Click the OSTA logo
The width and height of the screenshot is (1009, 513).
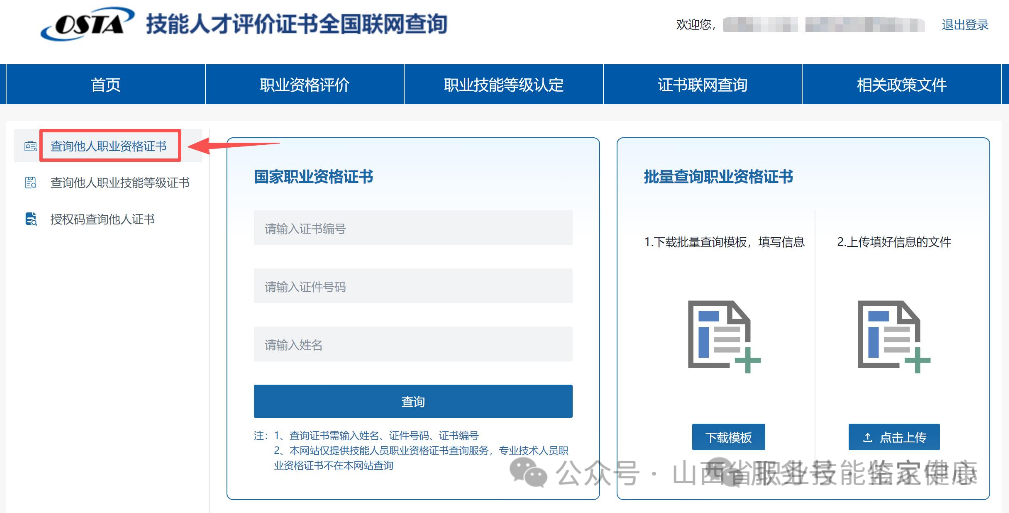(x=87, y=24)
